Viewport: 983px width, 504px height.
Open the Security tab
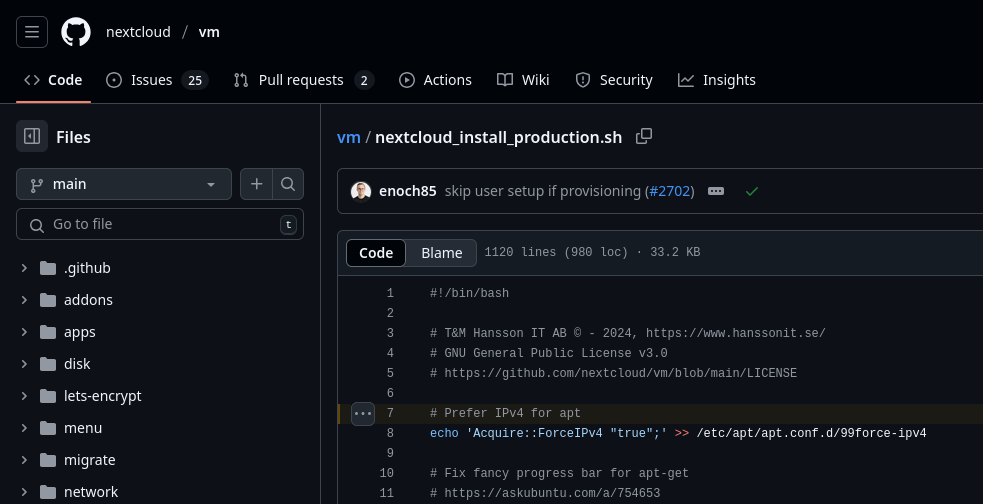(614, 80)
